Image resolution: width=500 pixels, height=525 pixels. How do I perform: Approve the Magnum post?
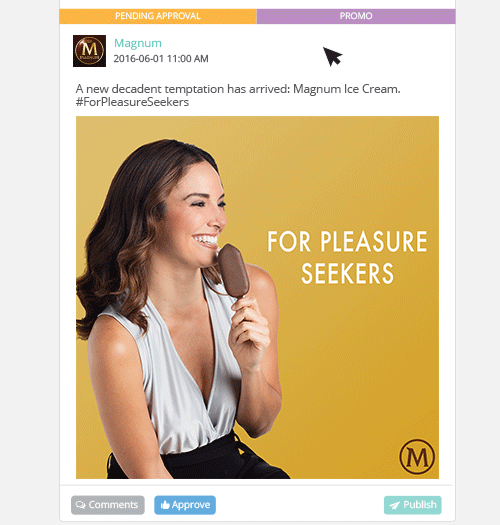(x=185, y=505)
